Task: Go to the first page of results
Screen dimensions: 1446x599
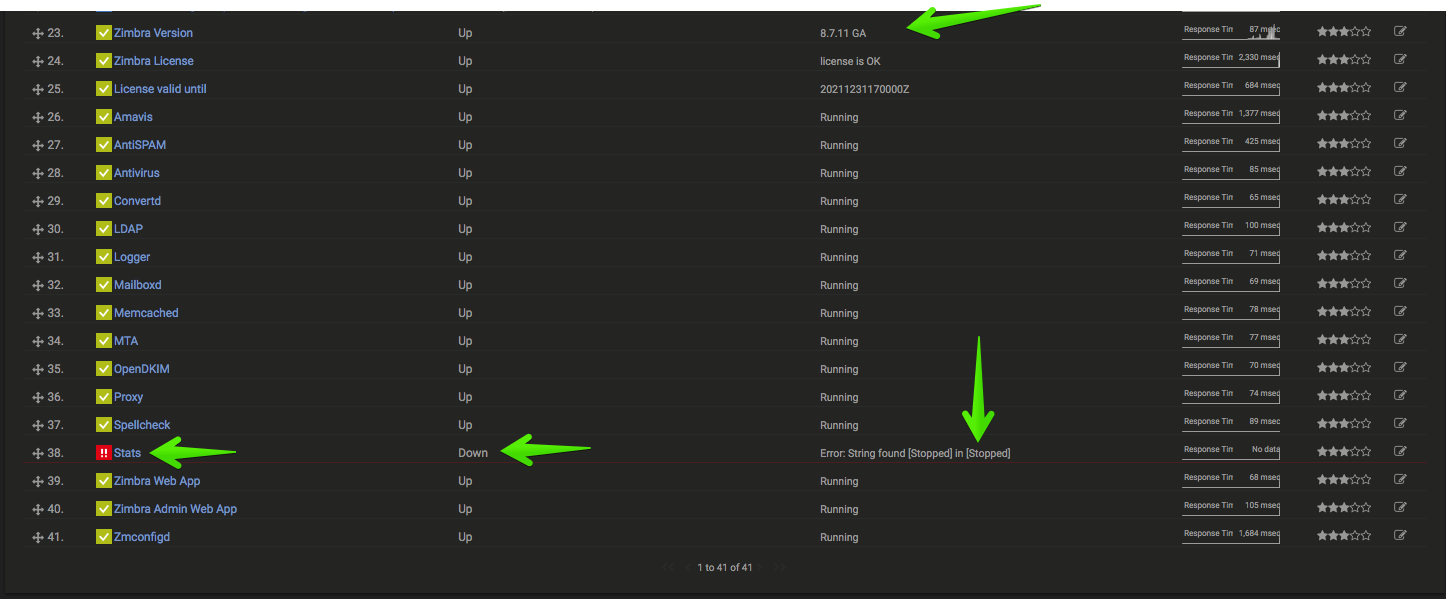Action: tap(668, 567)
